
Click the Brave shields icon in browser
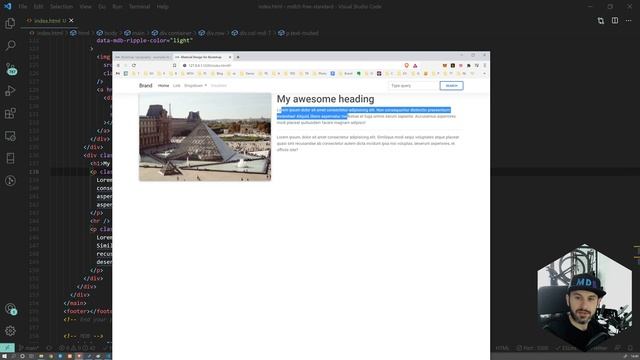coord(407,65)
